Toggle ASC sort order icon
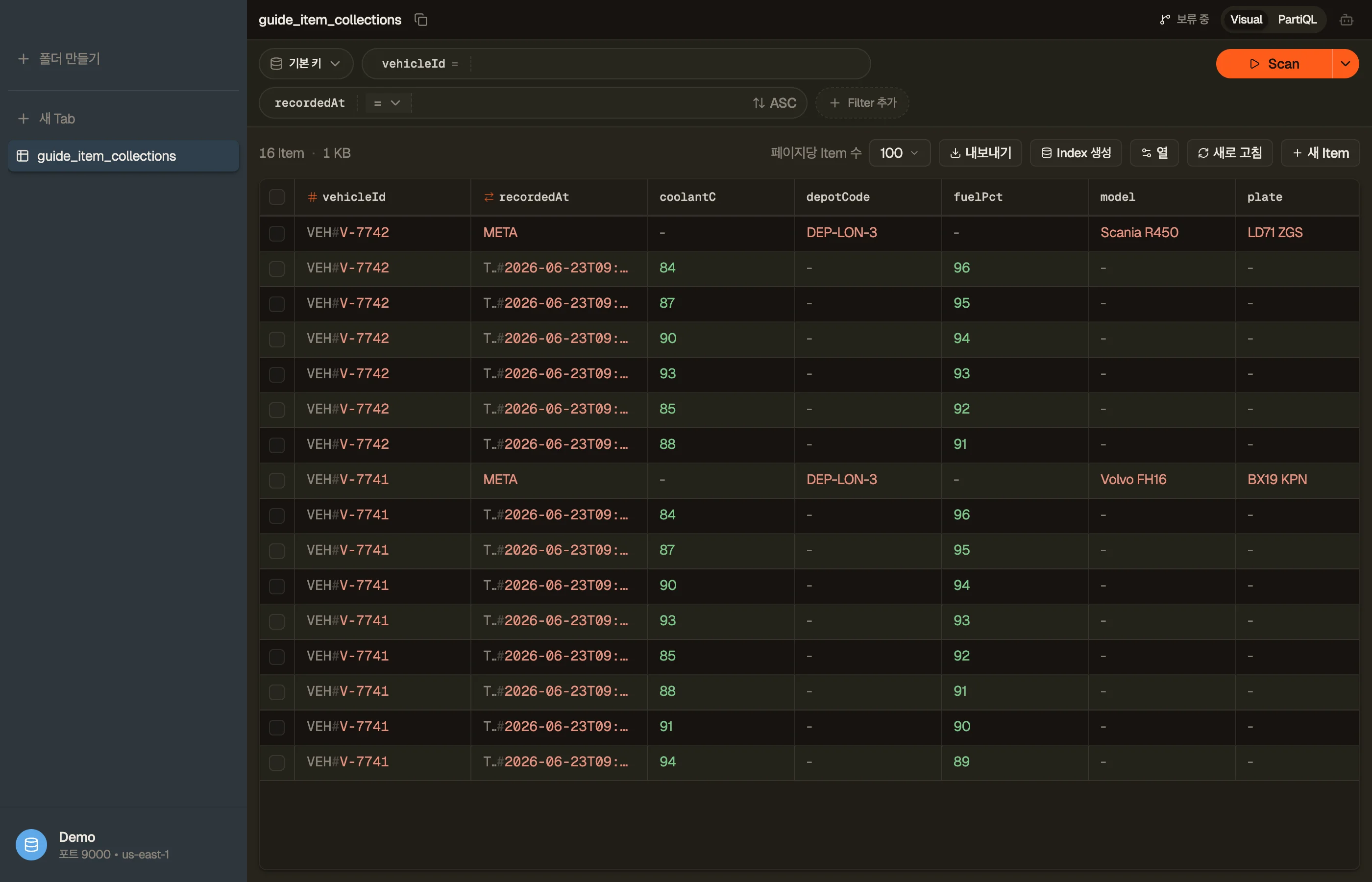Viewport: 1372px width, 882px height. (x=759, y=103)
